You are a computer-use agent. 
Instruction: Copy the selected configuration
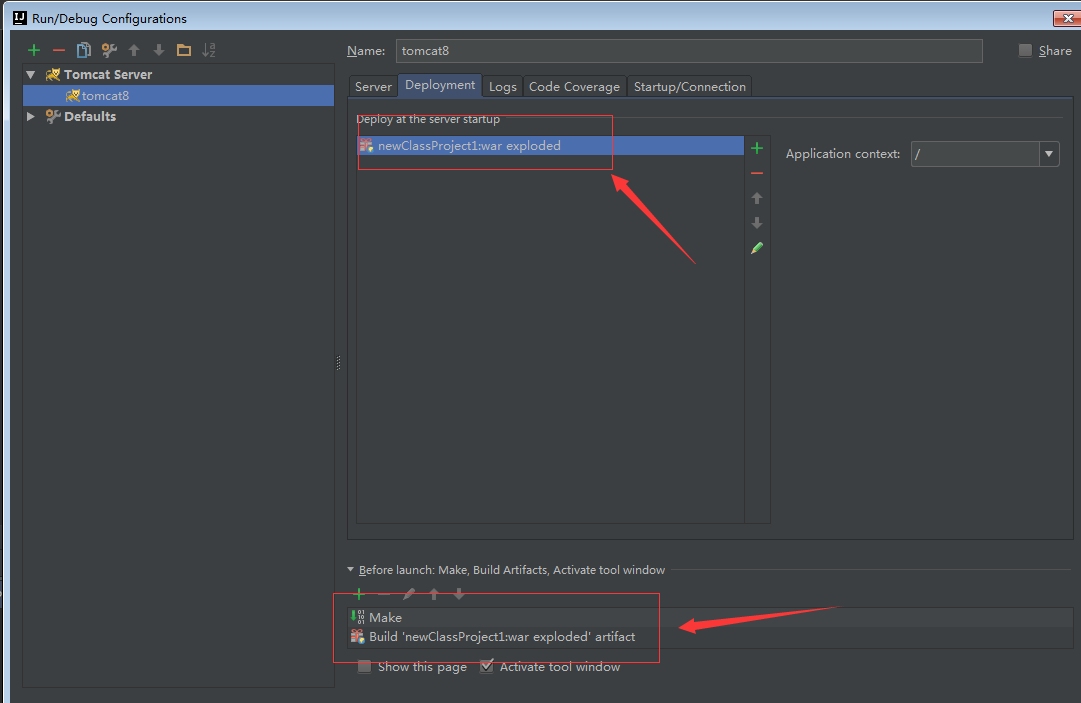(x=83, y=50)
